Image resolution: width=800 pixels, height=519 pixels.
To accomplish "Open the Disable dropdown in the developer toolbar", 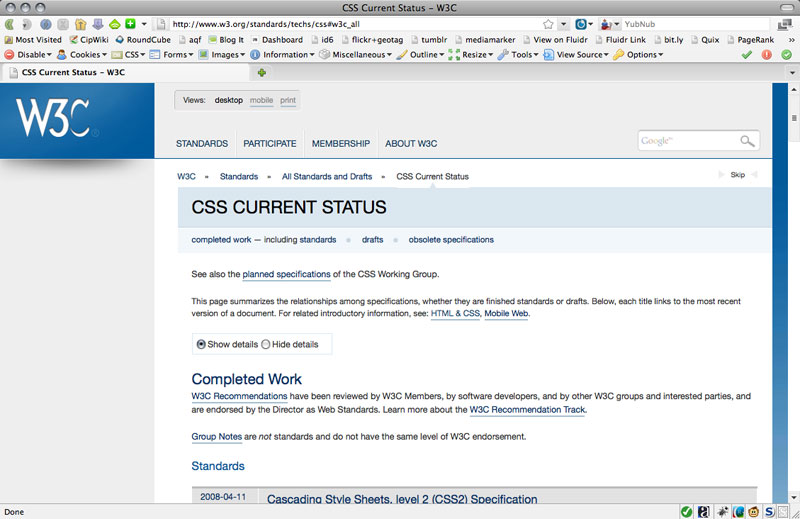I will coord(29,55).
